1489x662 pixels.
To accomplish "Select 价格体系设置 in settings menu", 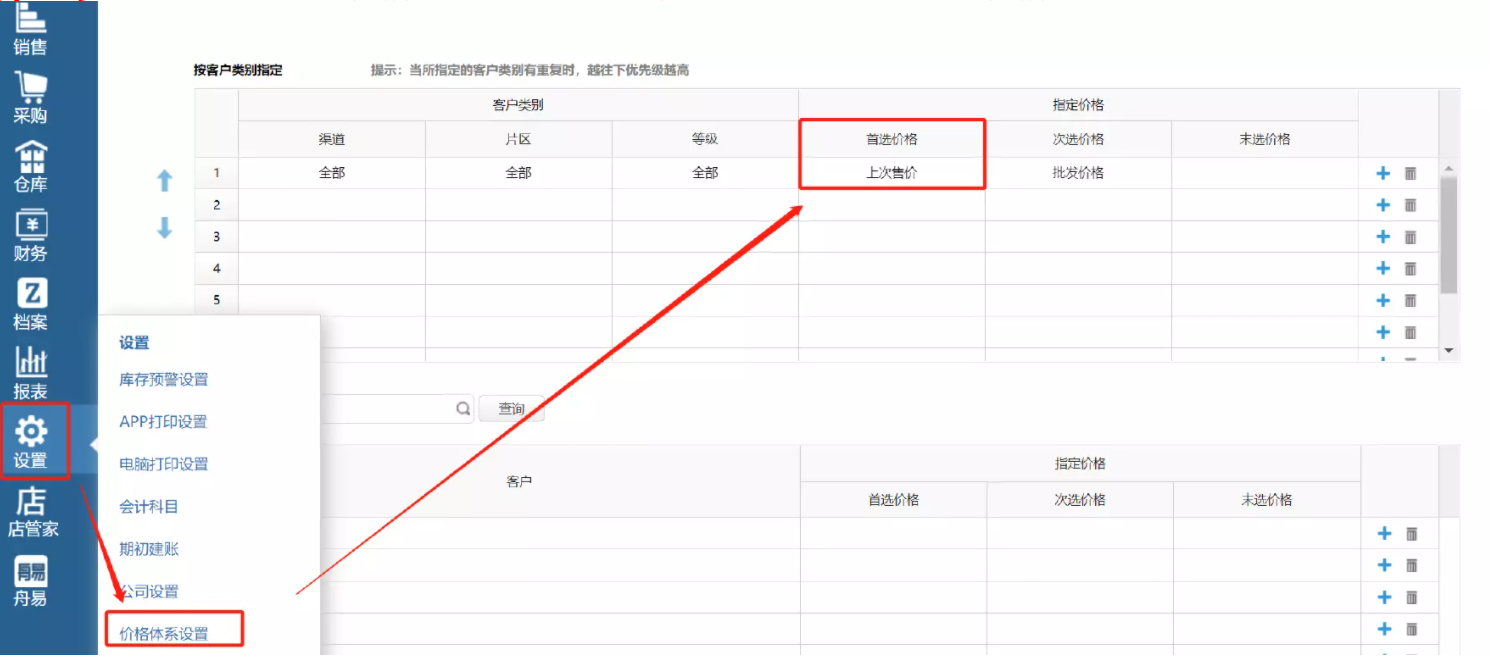I will tap(164, 634).
